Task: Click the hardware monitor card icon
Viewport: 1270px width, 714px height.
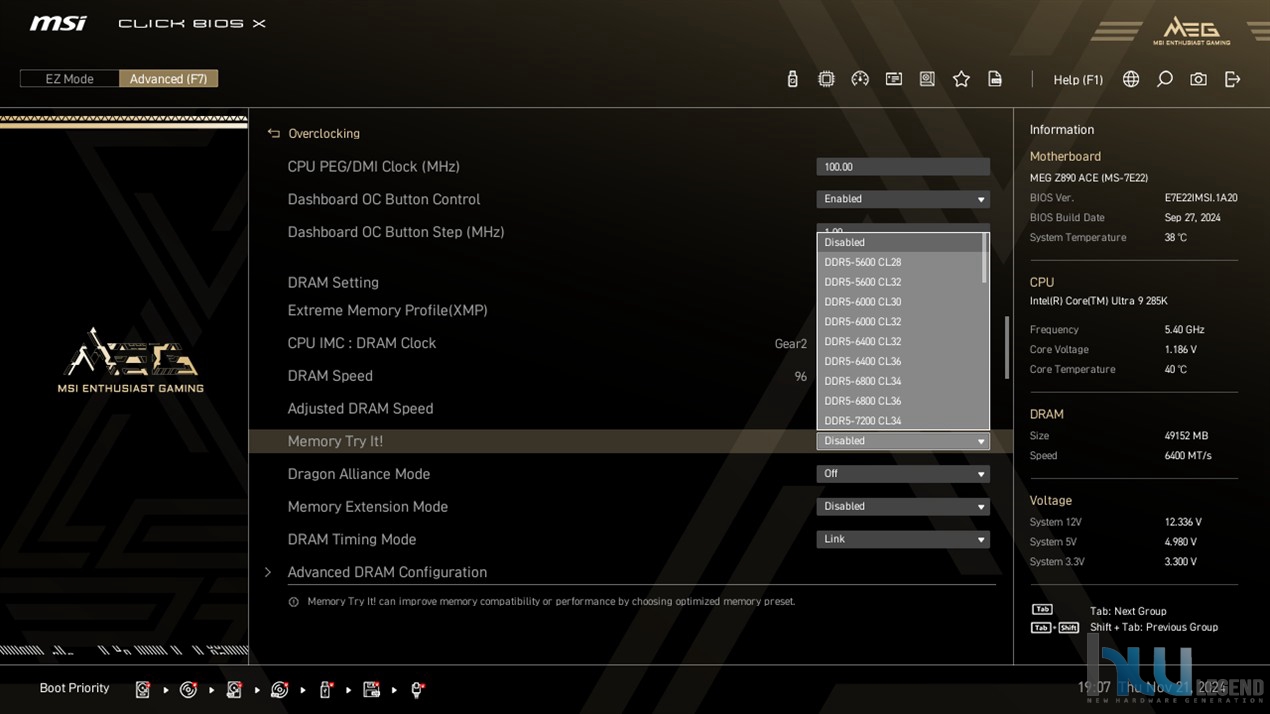Action: pyautogui.click(x=894, y=79)
